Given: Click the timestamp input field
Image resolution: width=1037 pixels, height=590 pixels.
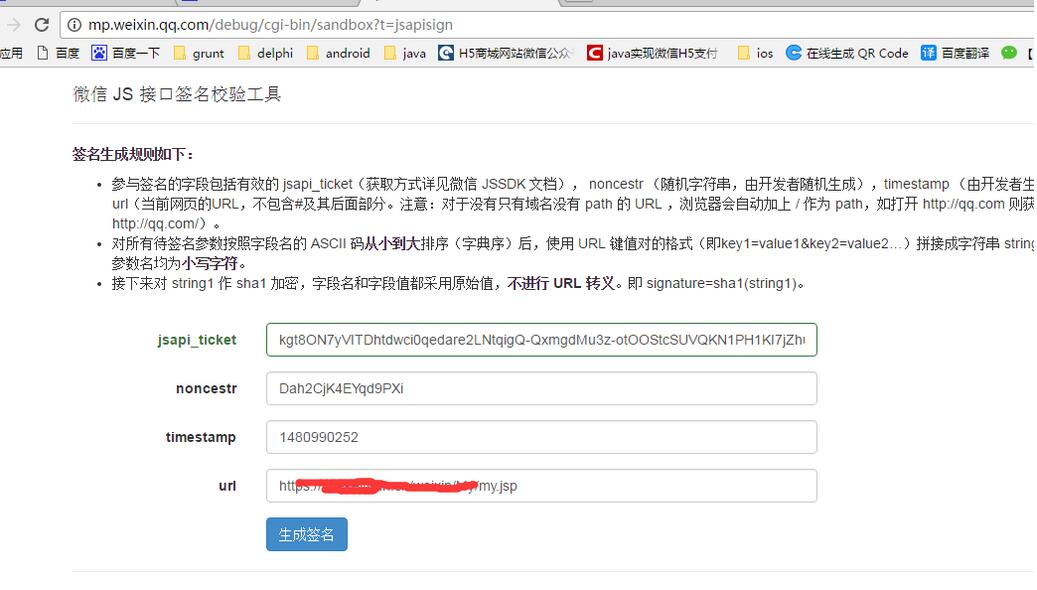Looking at the screenshot, I should 542,437.
